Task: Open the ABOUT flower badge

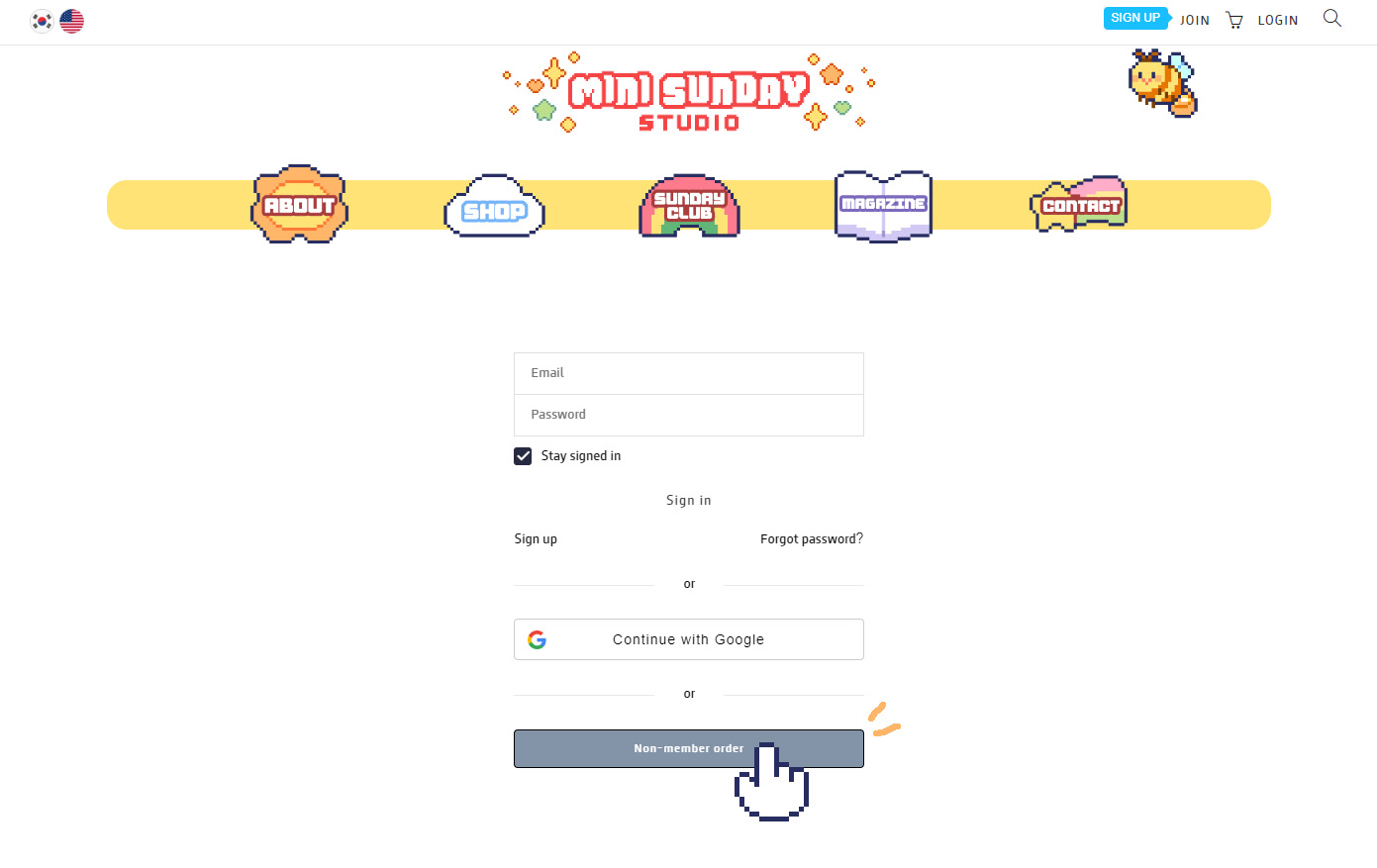Action: [299, 204]
